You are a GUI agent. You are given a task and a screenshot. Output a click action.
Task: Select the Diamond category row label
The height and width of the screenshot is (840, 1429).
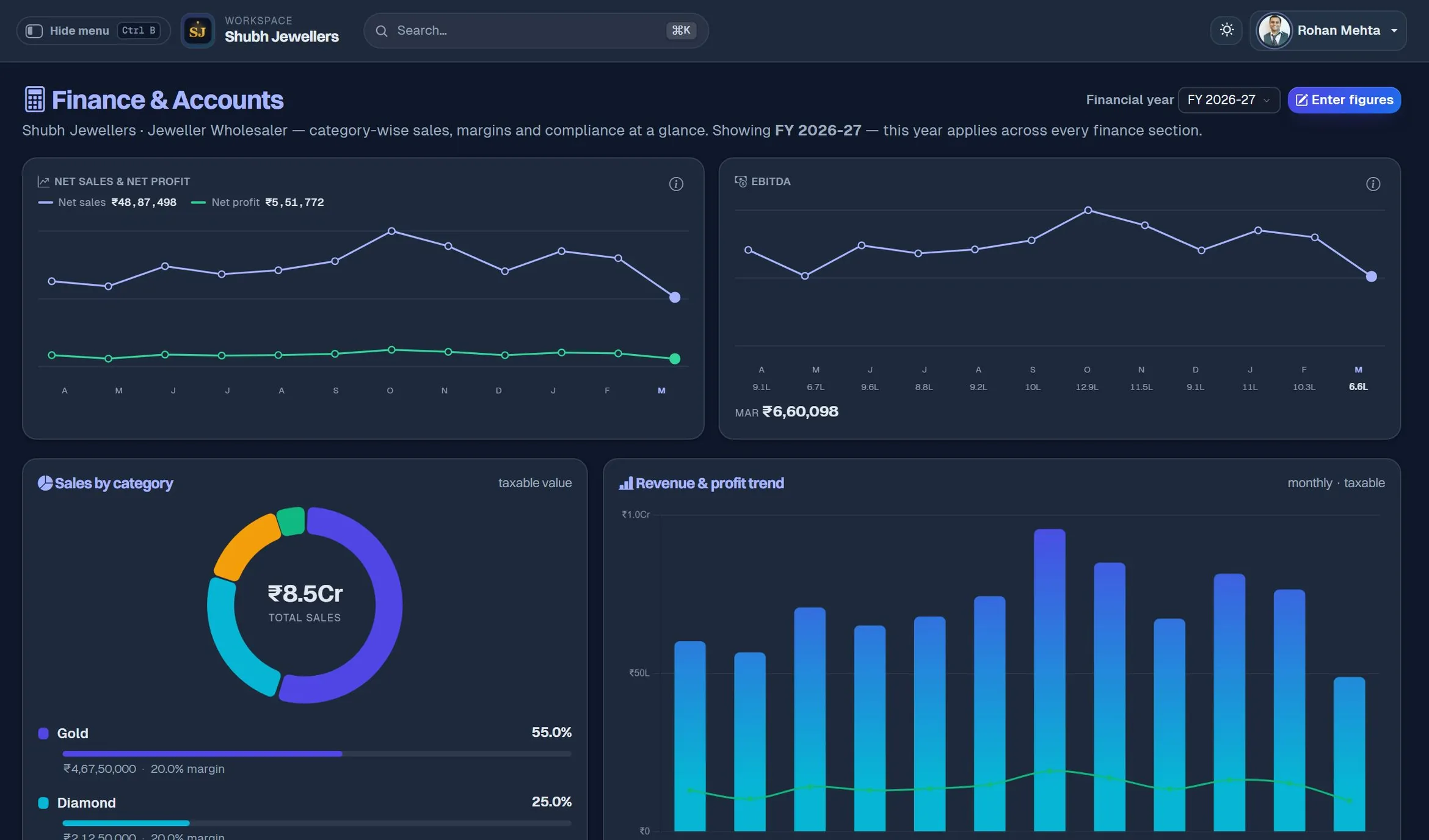tap(86, 803)
